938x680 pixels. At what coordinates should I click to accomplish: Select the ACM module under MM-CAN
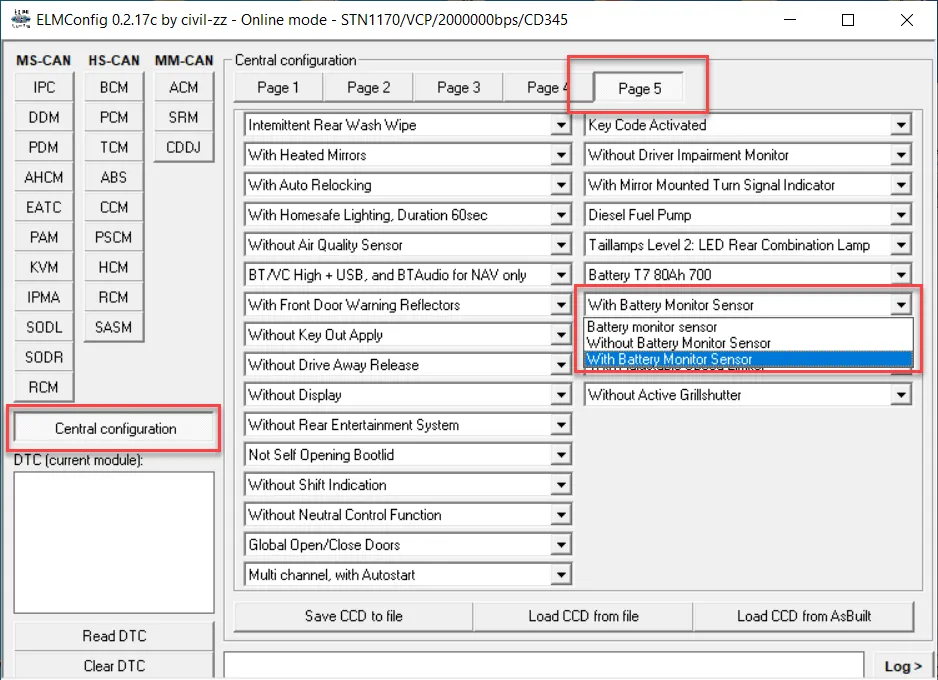[184, 88]
